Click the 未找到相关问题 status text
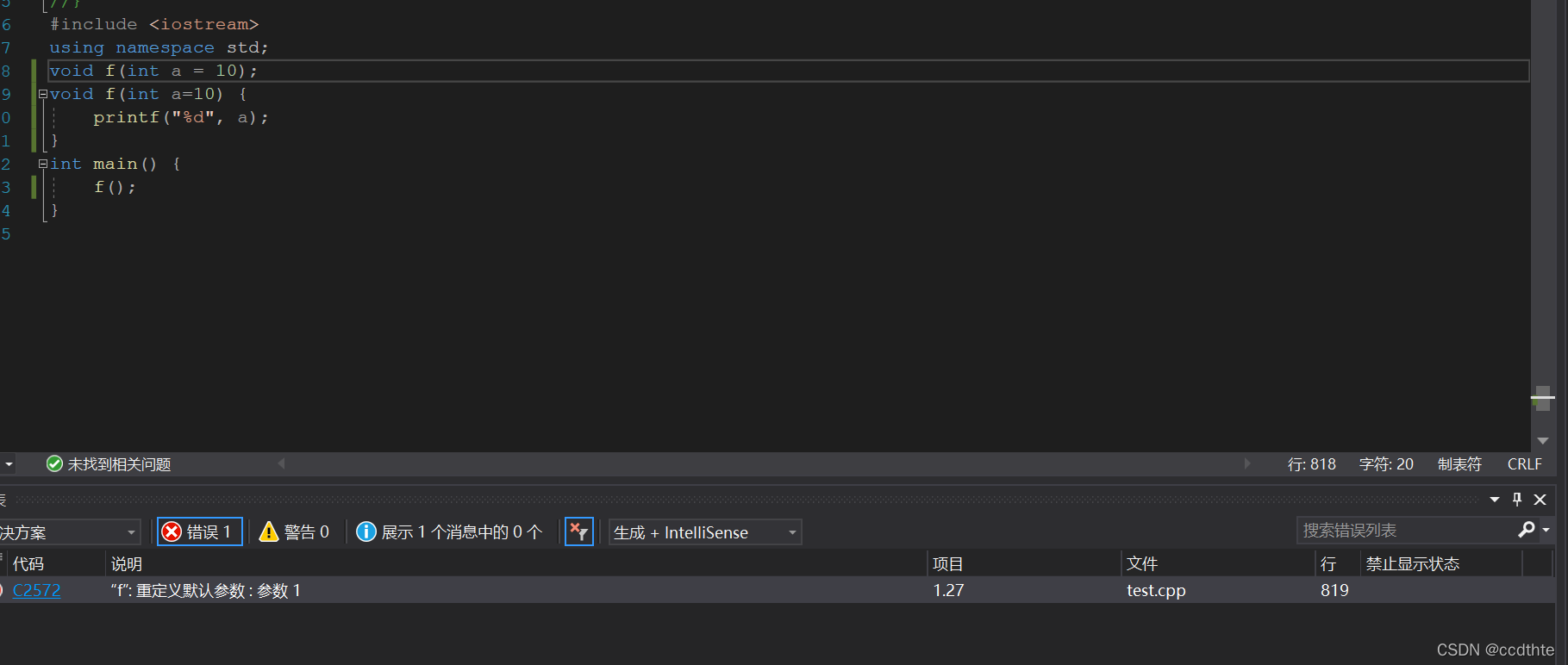This screenshot has height=665, width=1568. pos(119,464)
